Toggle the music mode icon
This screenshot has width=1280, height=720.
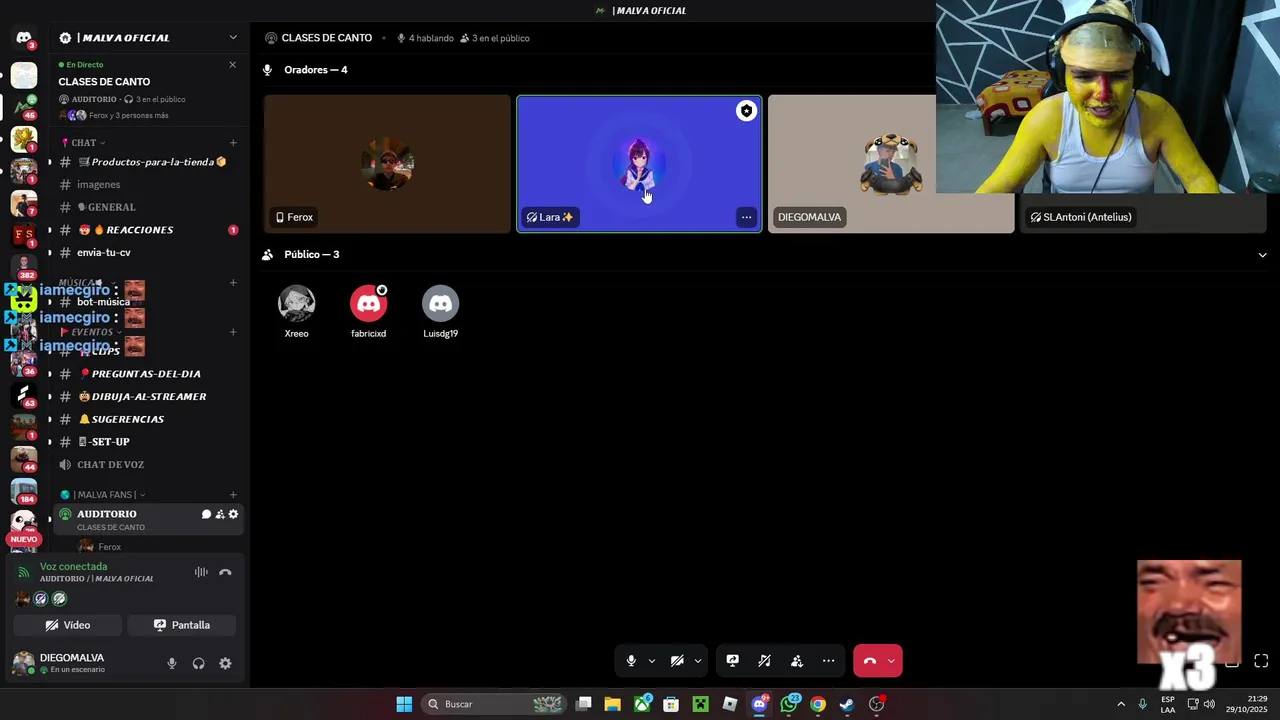[x=764, y=661]
